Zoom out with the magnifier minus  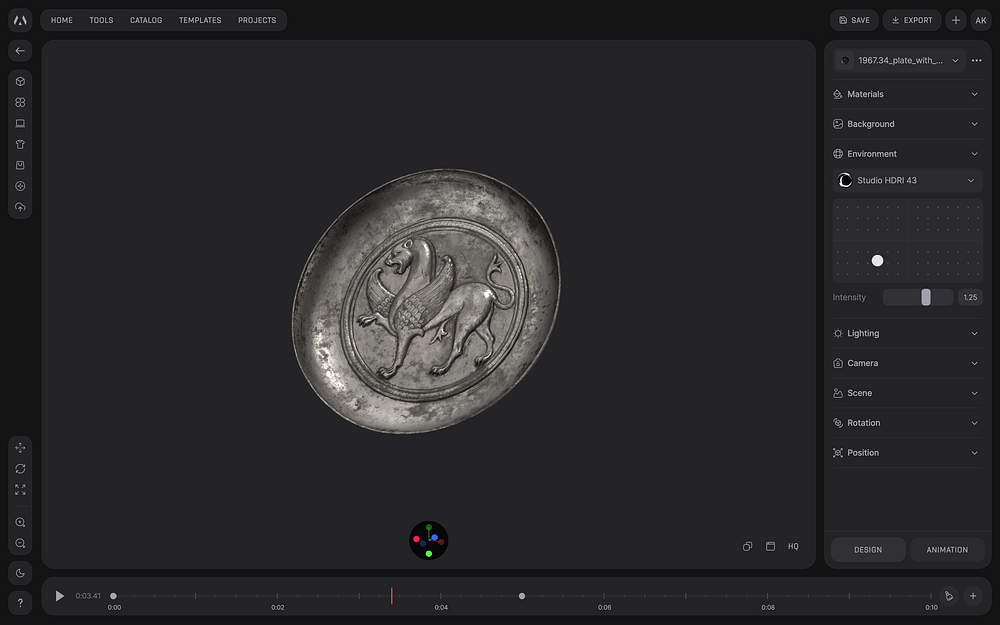click(20, 543)
